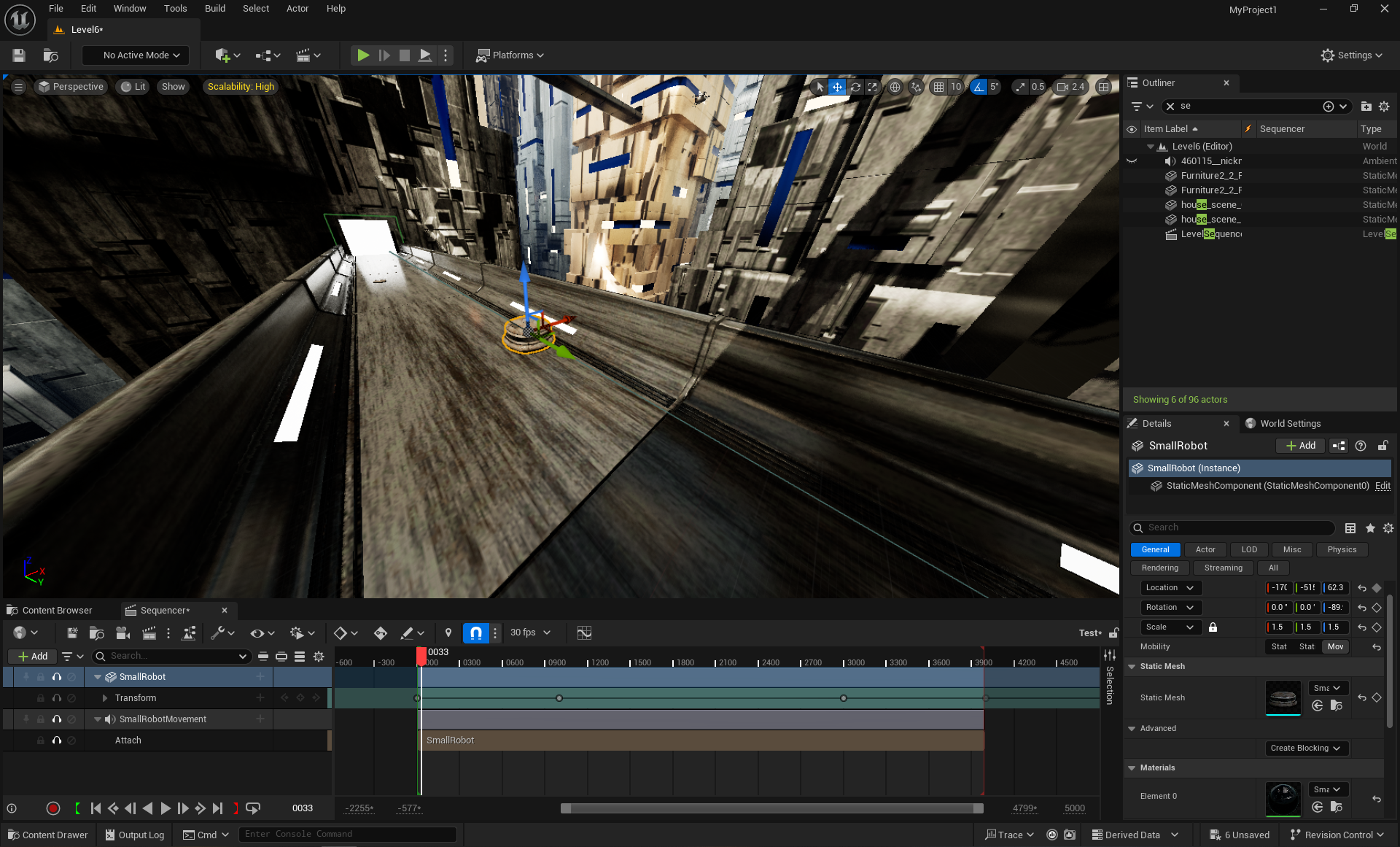Toggle the Scale lock ratio padlock

[1213, 627]
